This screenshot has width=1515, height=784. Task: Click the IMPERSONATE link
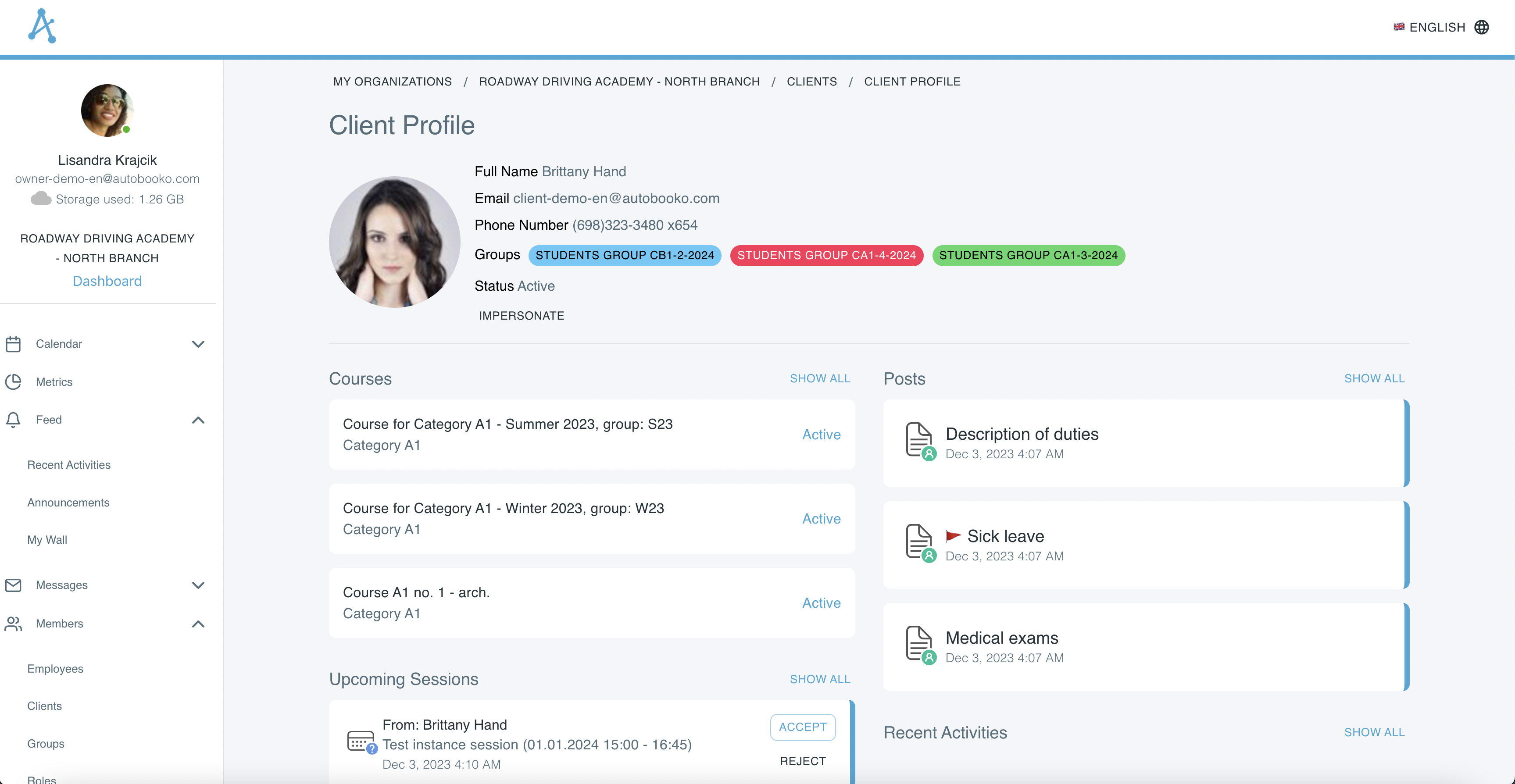pos(521,315)
